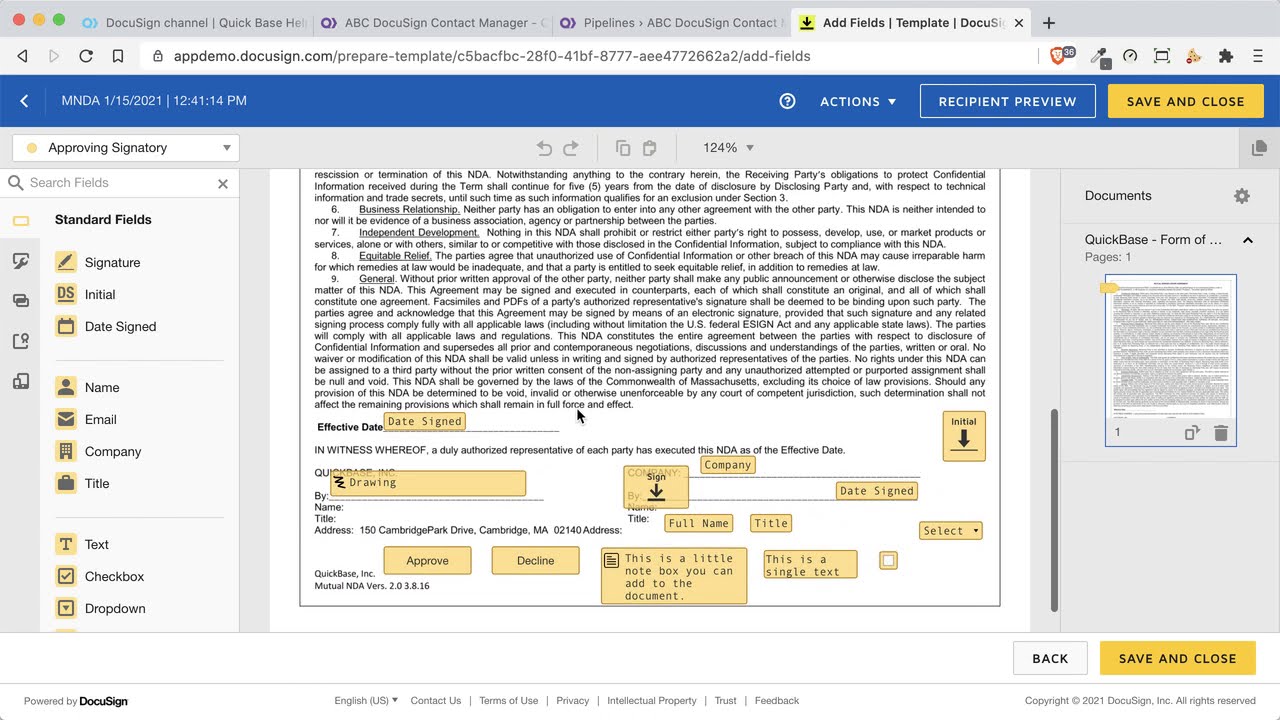Open Brave Shields icon in address bar
The width and height of the screenshot is (1280, 720).
pos(1060,56)
